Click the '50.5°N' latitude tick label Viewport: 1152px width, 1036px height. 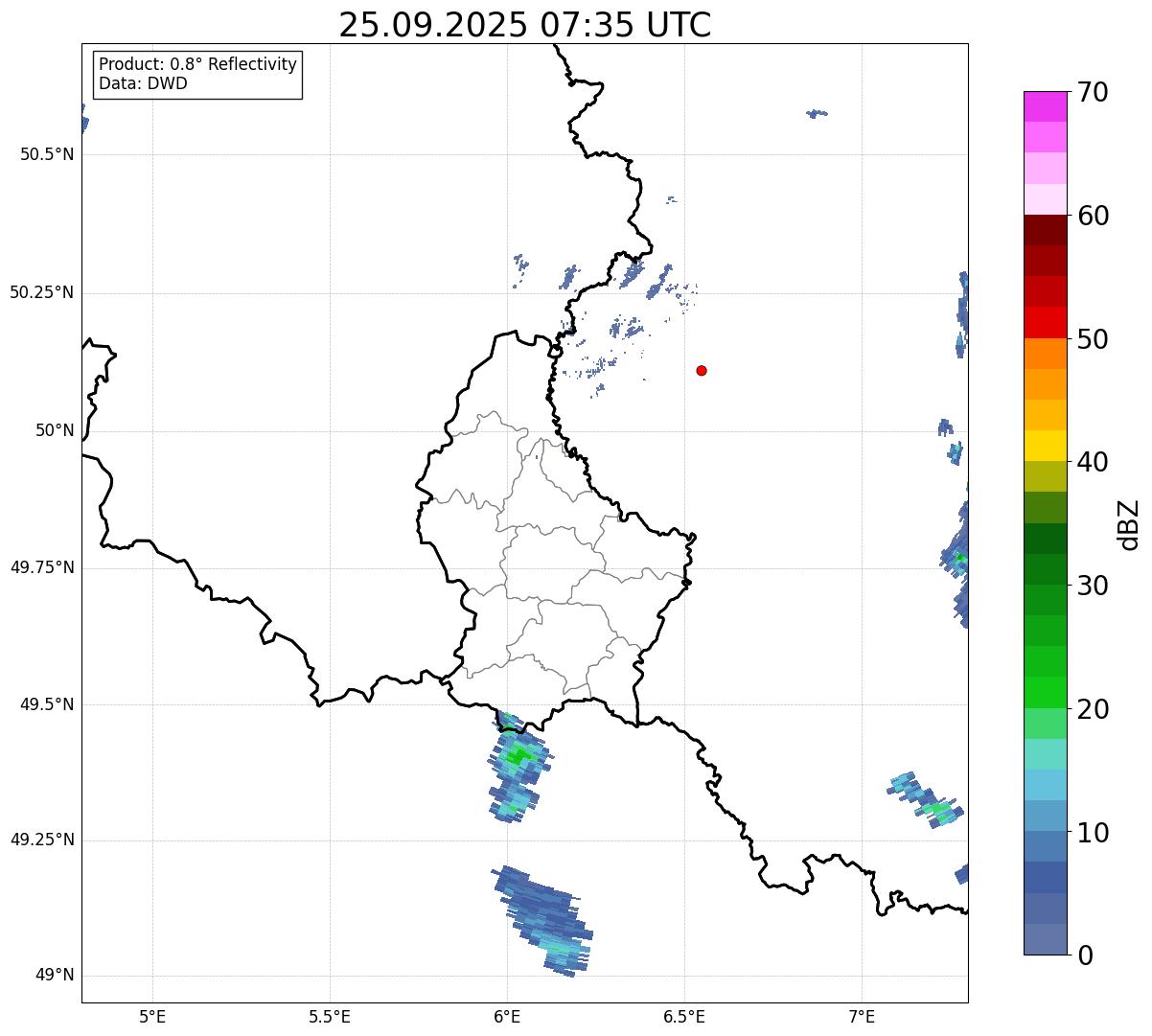(47, 154)
